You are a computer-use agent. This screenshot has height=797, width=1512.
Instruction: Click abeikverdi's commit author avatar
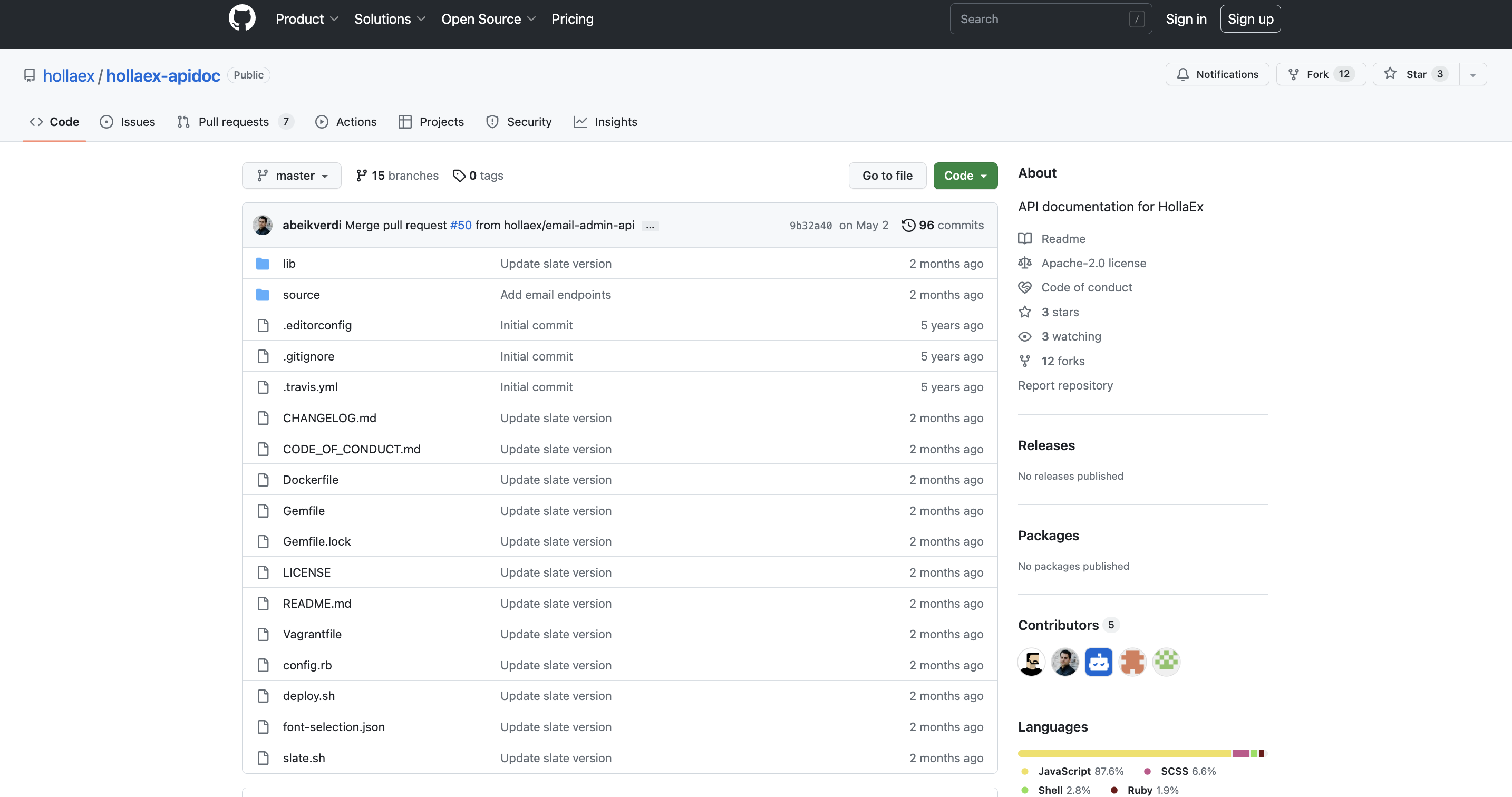click(263, 226)
